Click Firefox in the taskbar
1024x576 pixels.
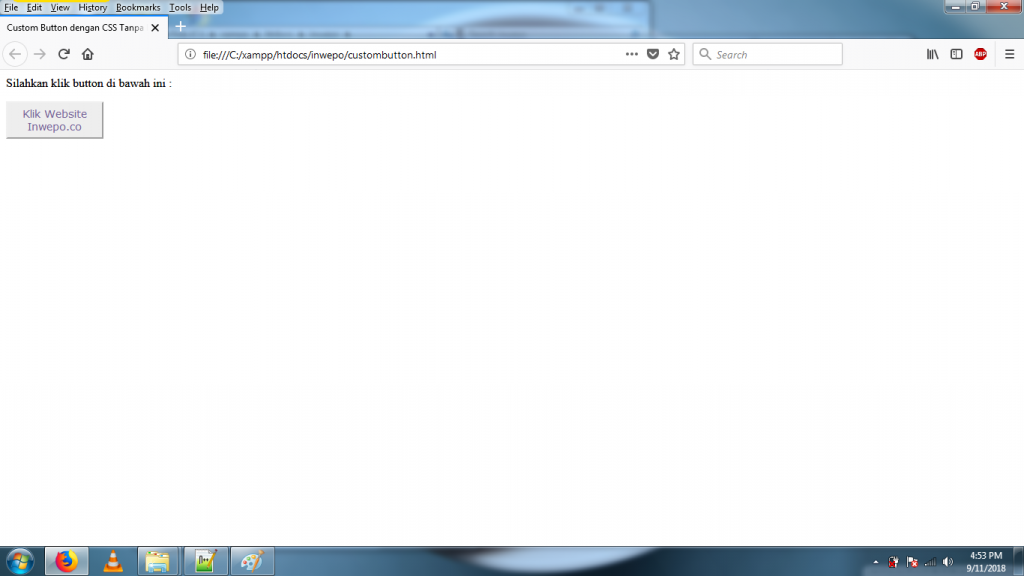pos(66,561)
